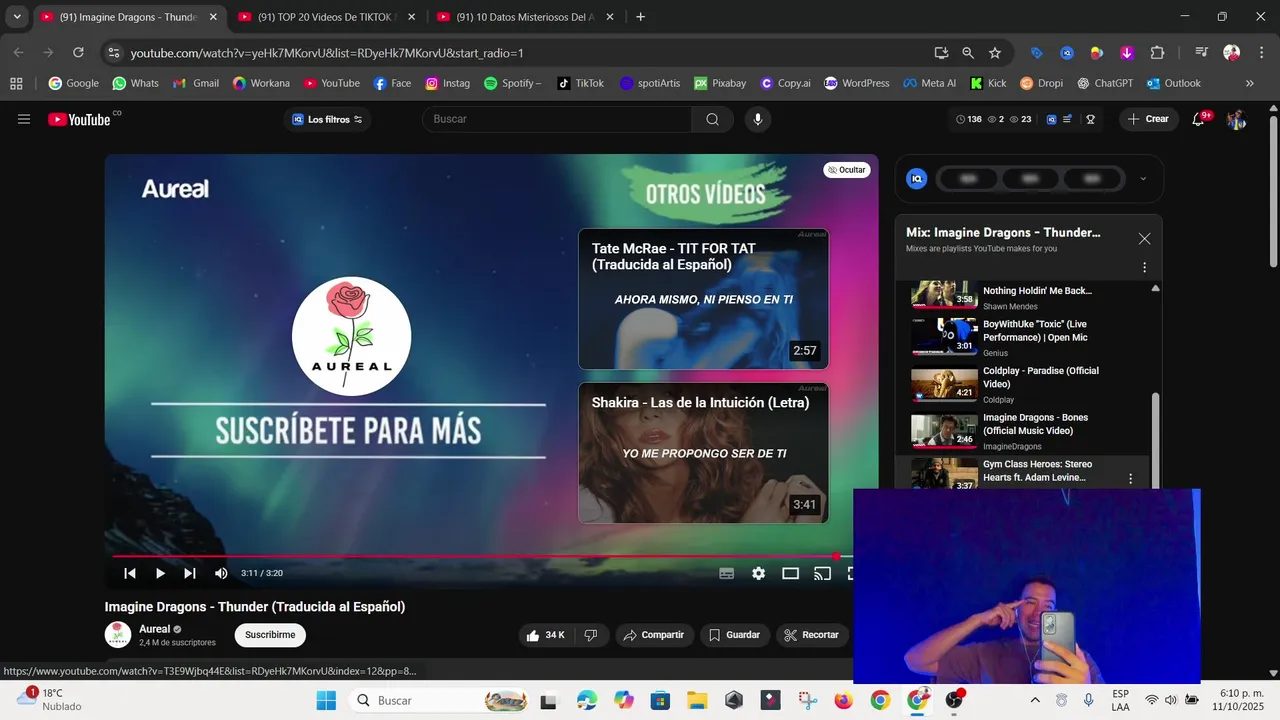Focus the YouTube Buscar search field

pyautogui.click(x=557, y=119)
